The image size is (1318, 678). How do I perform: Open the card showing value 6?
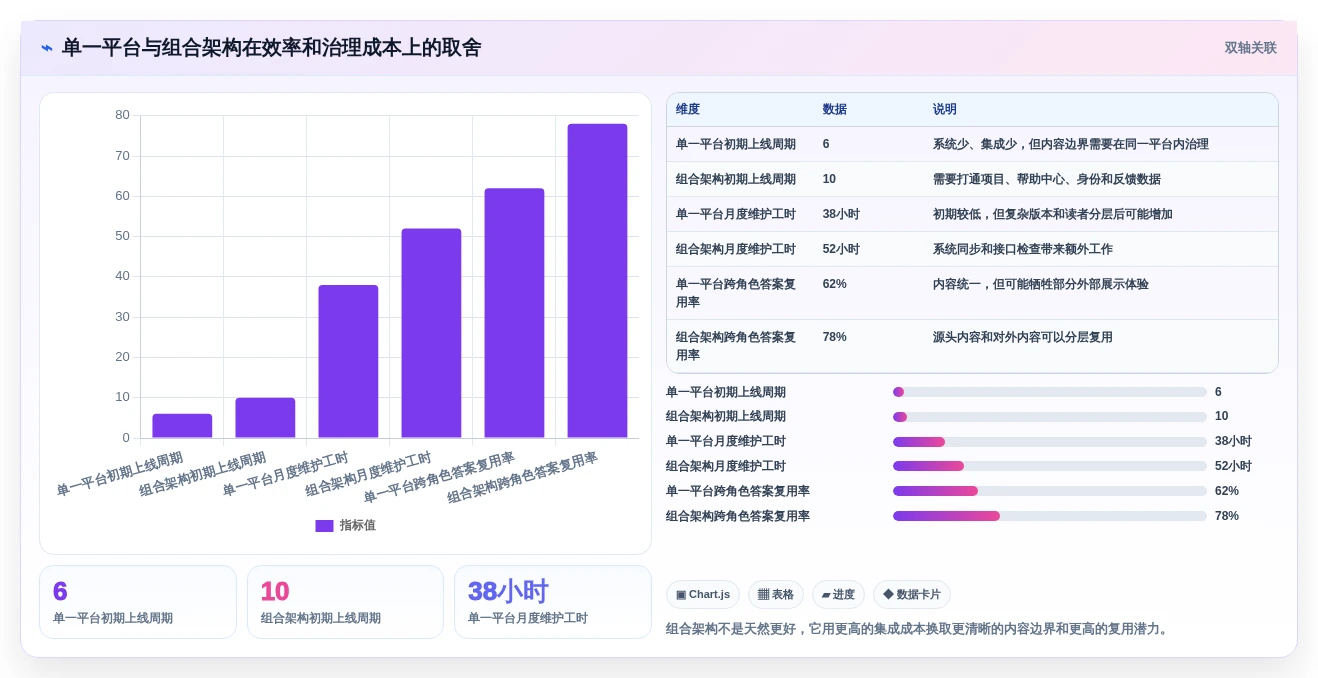coord(138,602)
